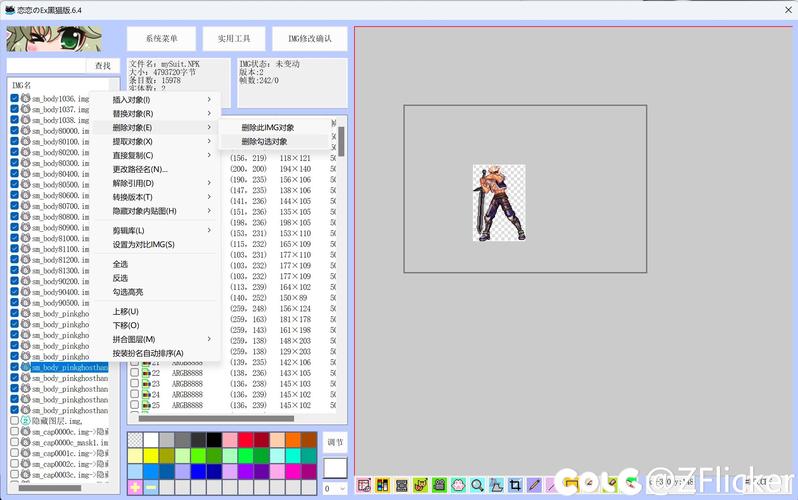Open the 系统菜单 button
Screen dimensions: 798x500
pos(161,39)
